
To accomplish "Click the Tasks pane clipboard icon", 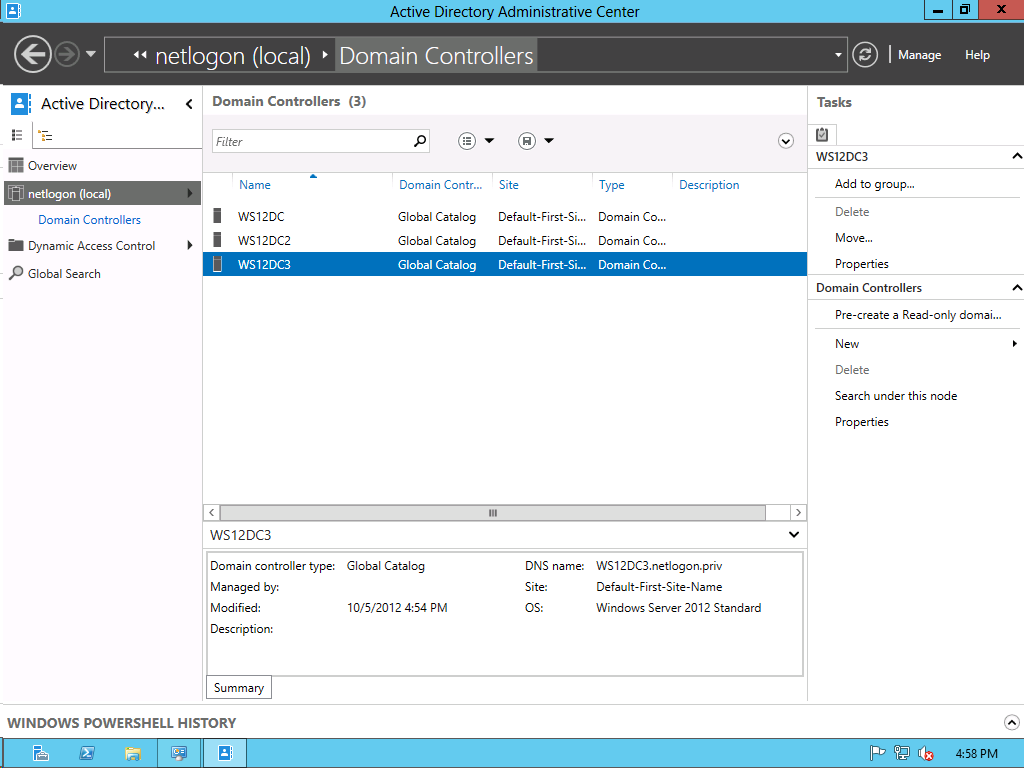I will (822, 135).
